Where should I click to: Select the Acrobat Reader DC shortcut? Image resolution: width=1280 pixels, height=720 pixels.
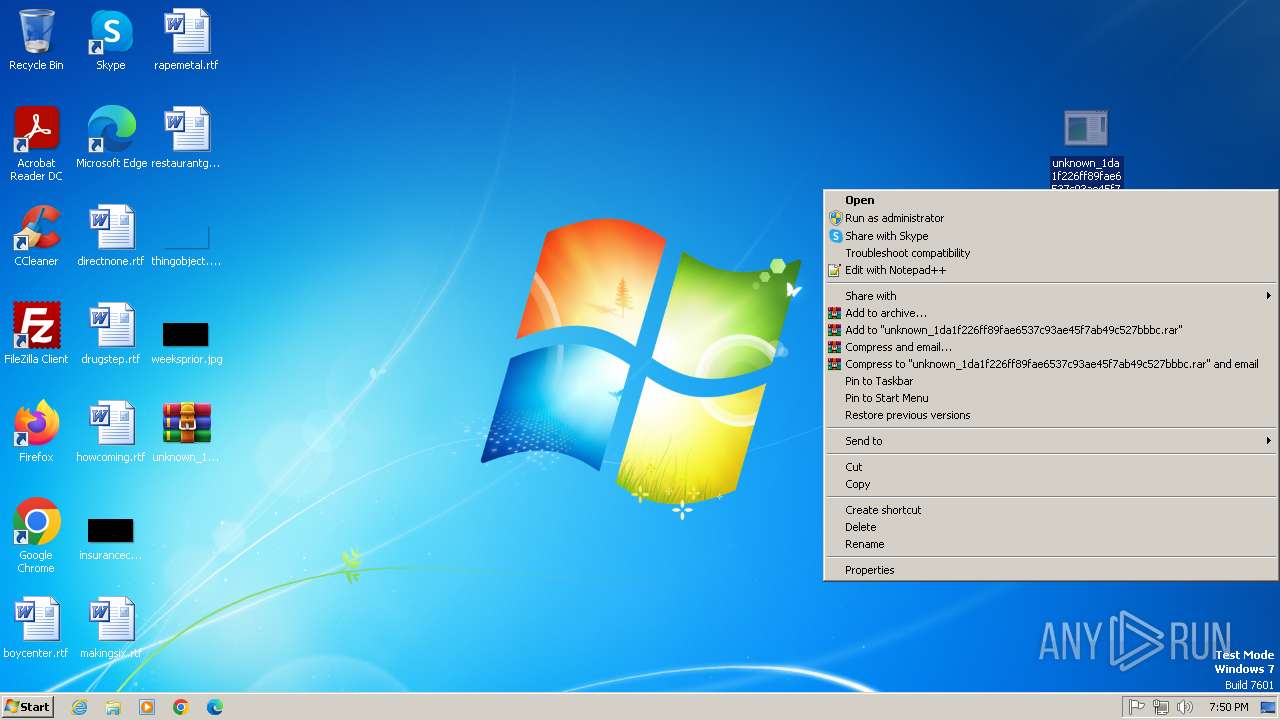pos(36,143)
